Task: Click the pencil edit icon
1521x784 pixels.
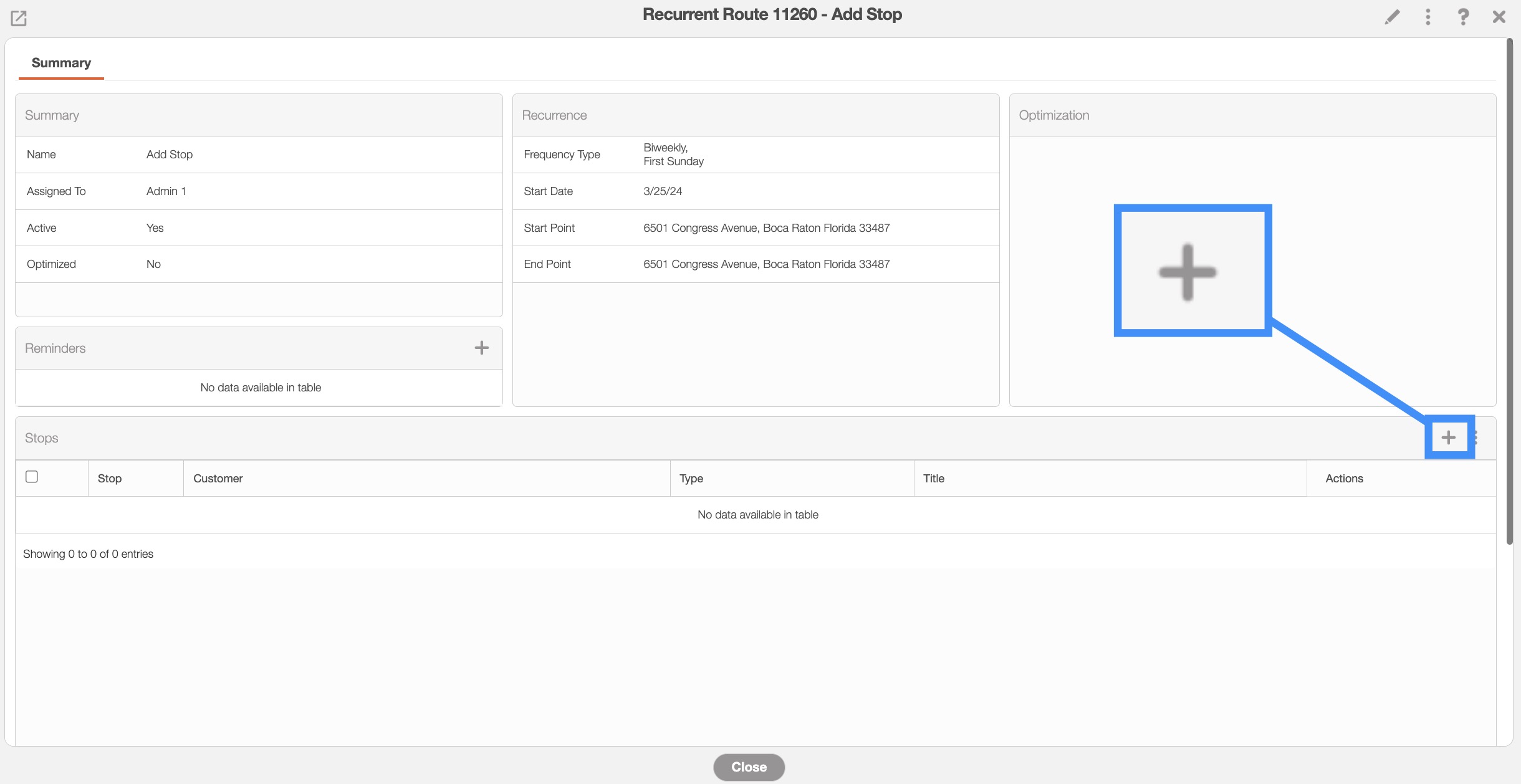Action: (x=1392, y=17)
